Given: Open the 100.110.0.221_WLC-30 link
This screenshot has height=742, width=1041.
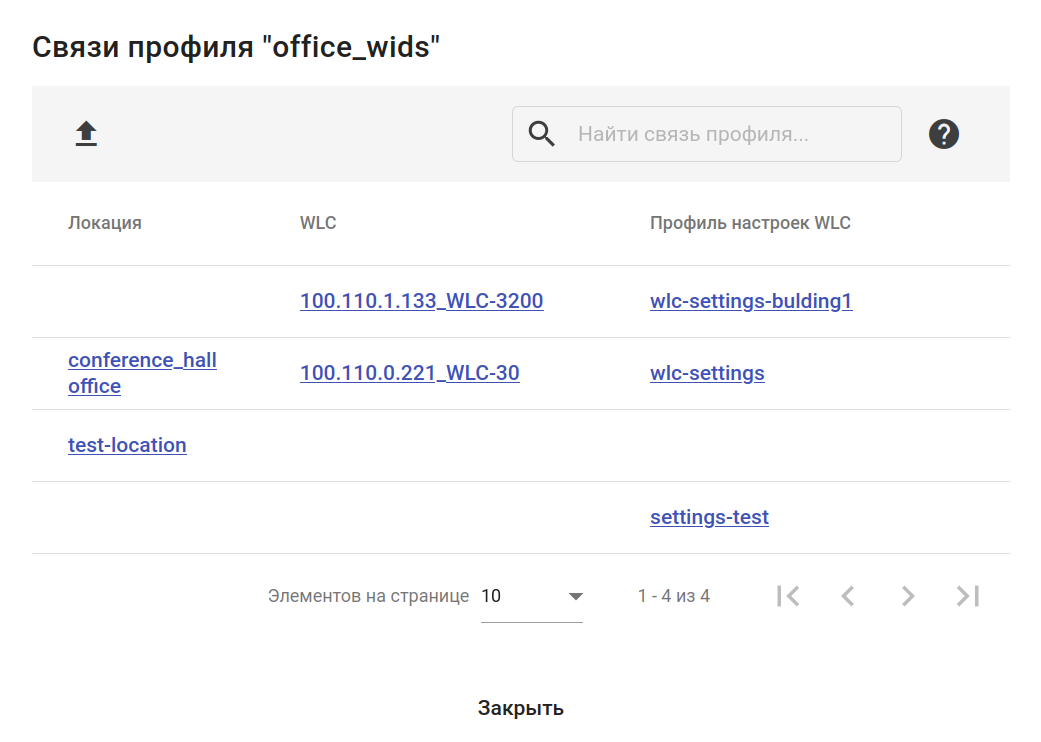Looking at the screenshot, I should (x=409, y=373).
